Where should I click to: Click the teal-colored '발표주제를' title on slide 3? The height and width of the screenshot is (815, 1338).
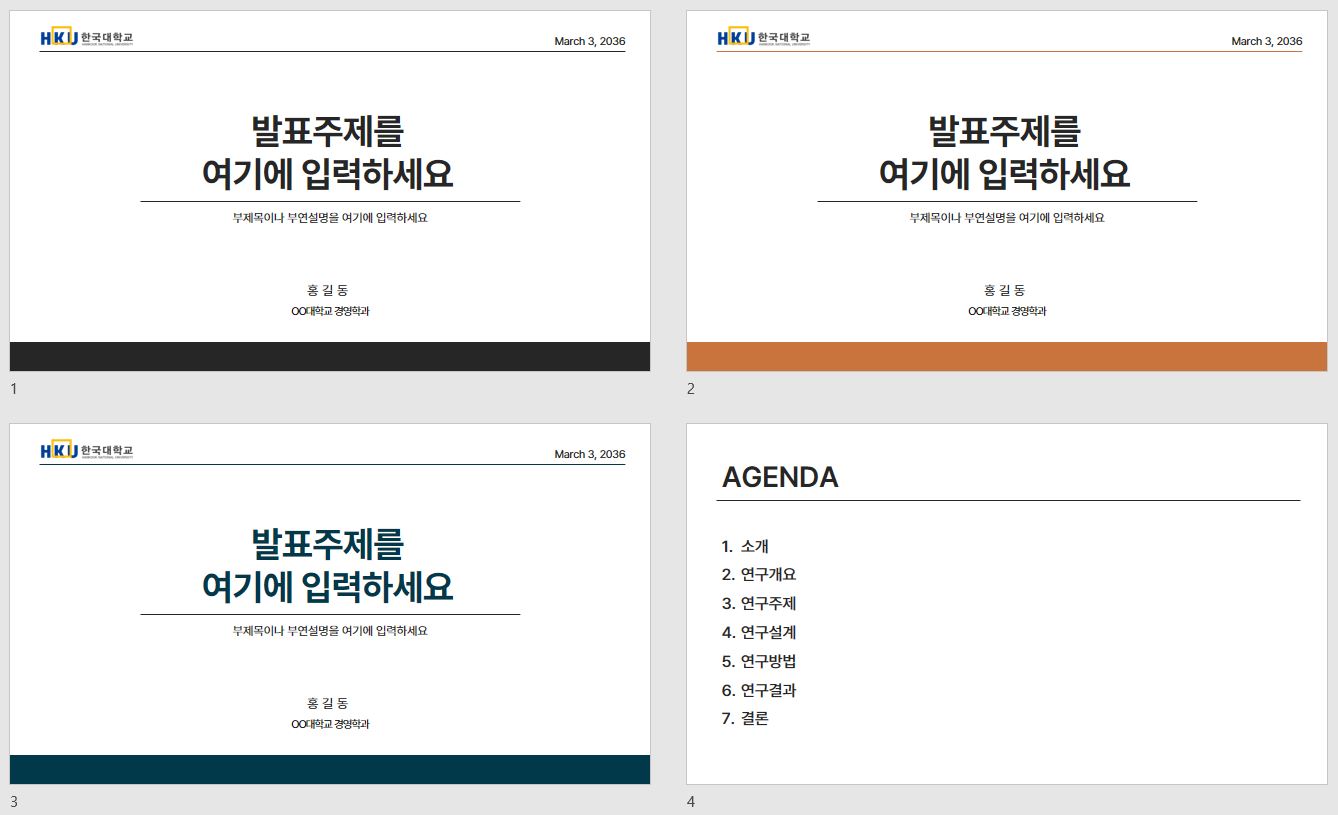(328, 544)
